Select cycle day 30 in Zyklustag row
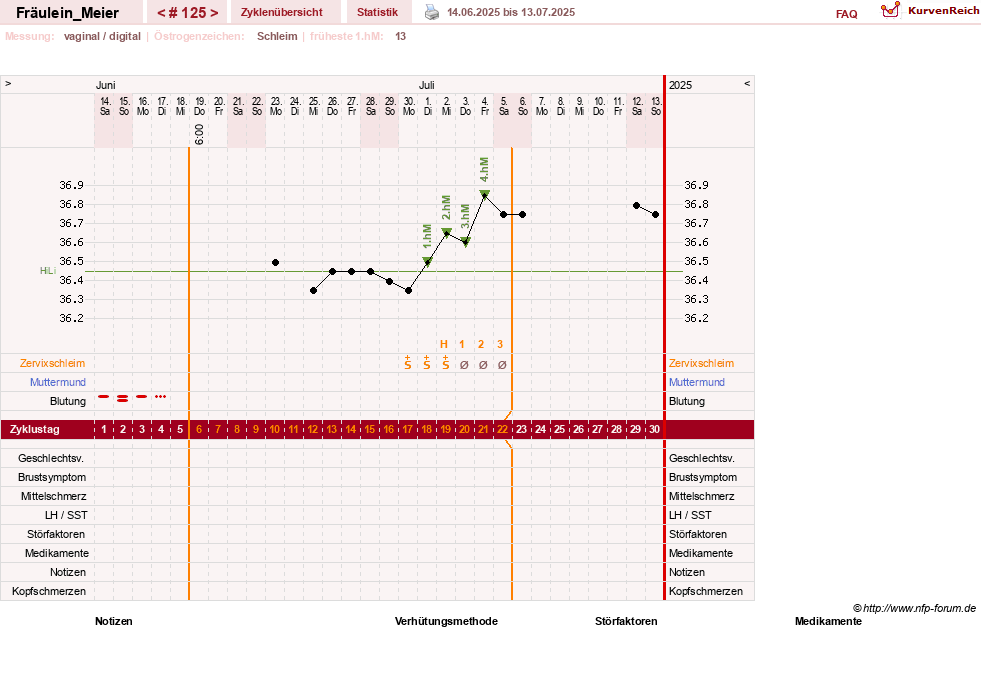Viewport: 981px width, 680px height. (654, 429)
